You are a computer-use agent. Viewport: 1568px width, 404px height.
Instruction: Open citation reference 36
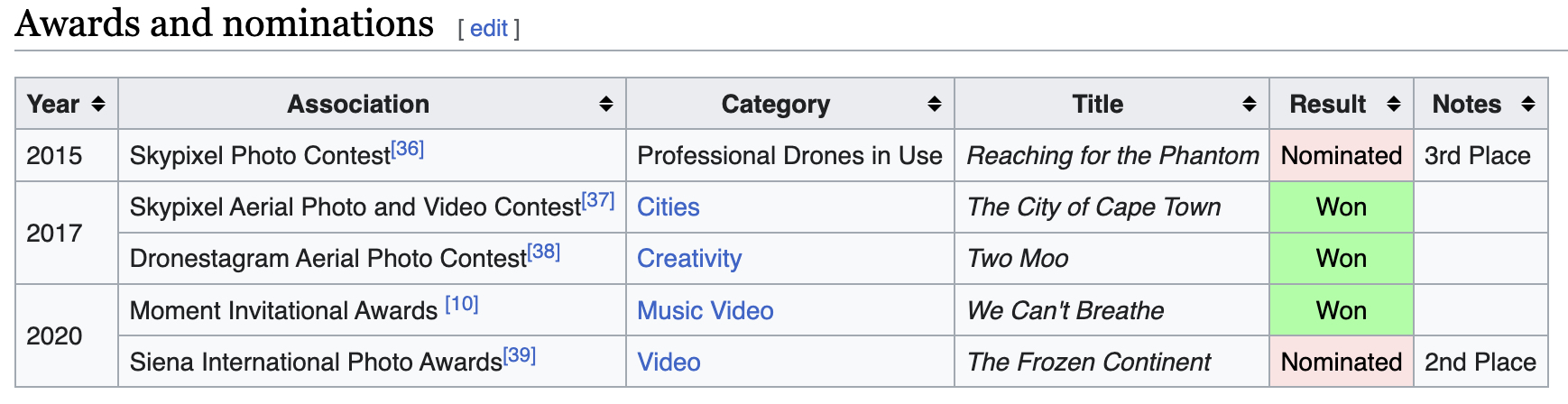coord(408,149)
